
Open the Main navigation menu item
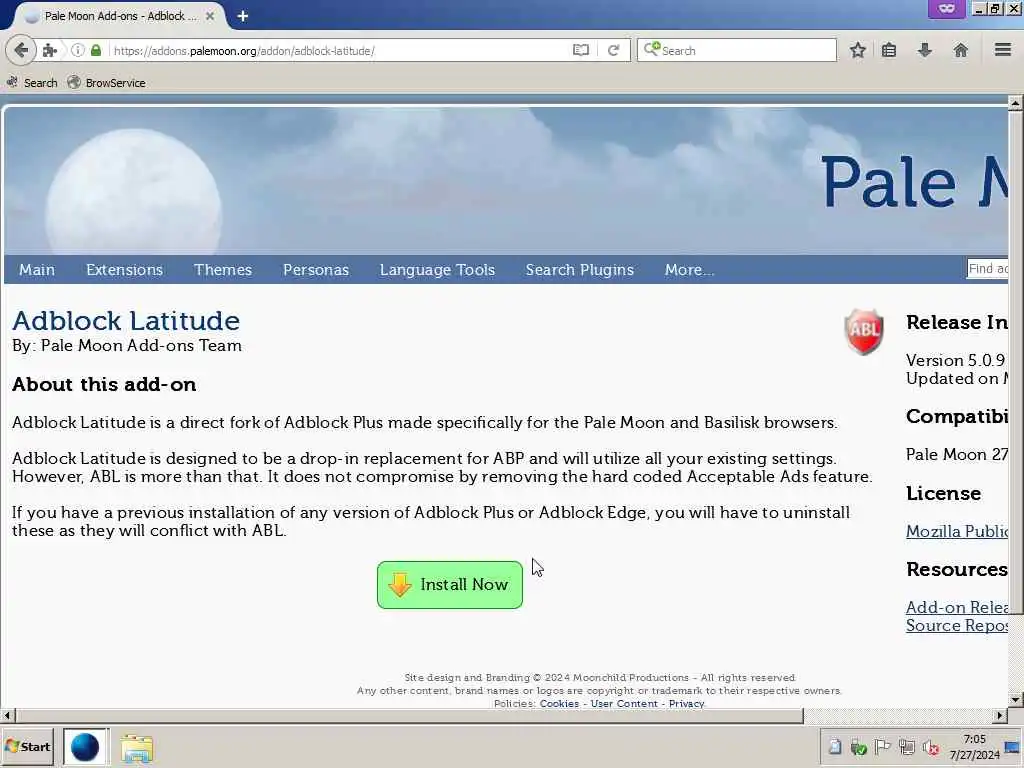[x=37, y=270]
